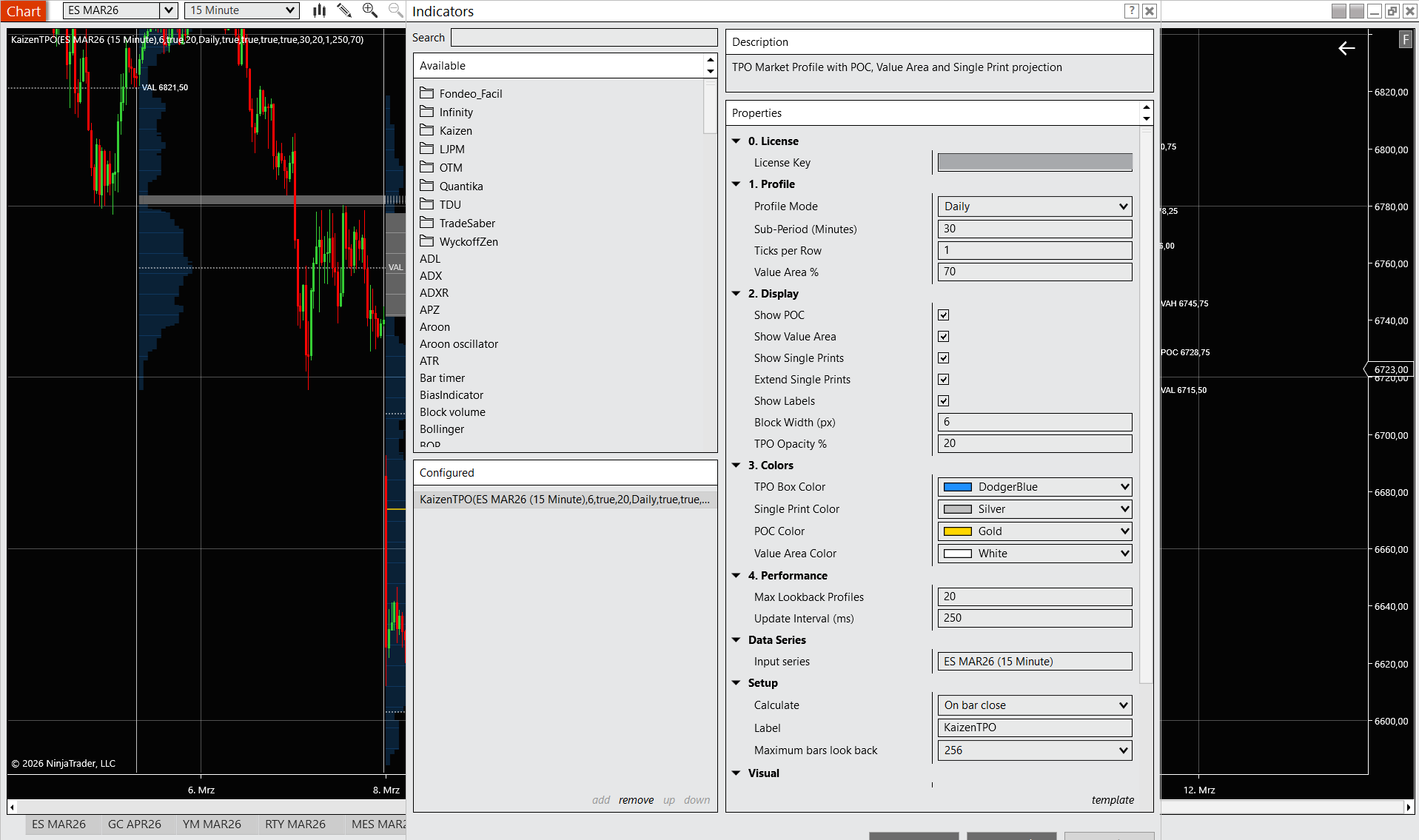
Task: Click the zoom out magnifier icon
Action: click(x=396, y=10)
